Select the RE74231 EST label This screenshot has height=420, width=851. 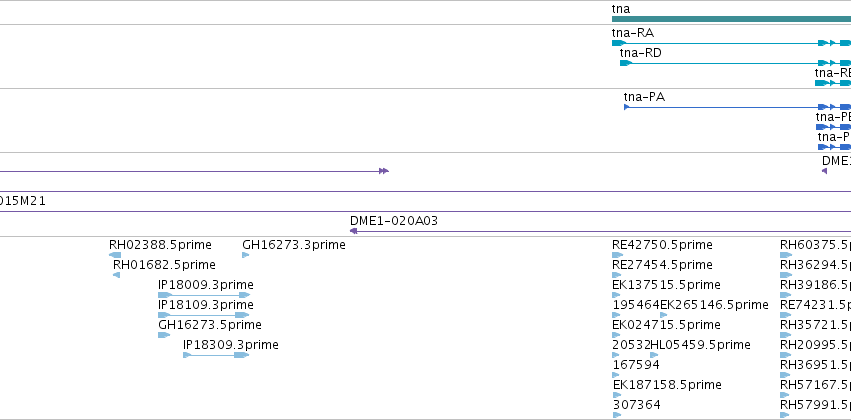point(815,305)
